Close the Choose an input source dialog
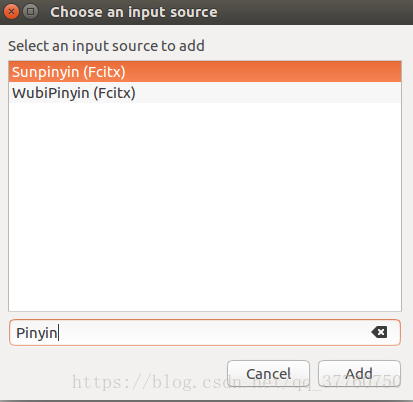This screenshot has height=402, width=413. pyautogui.click(x=11, y=12)
